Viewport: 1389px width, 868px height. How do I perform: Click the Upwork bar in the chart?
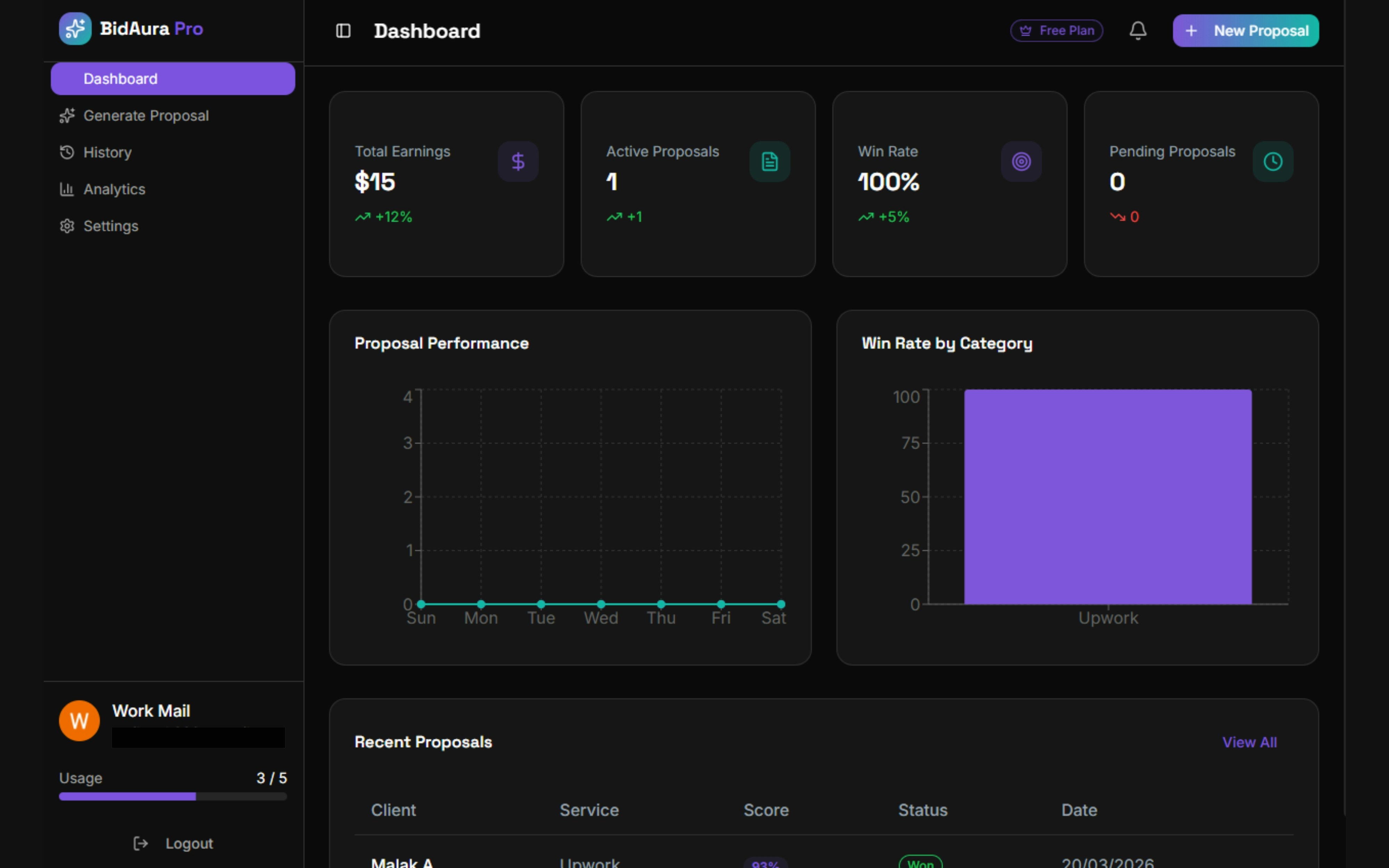pos(1107,496)
